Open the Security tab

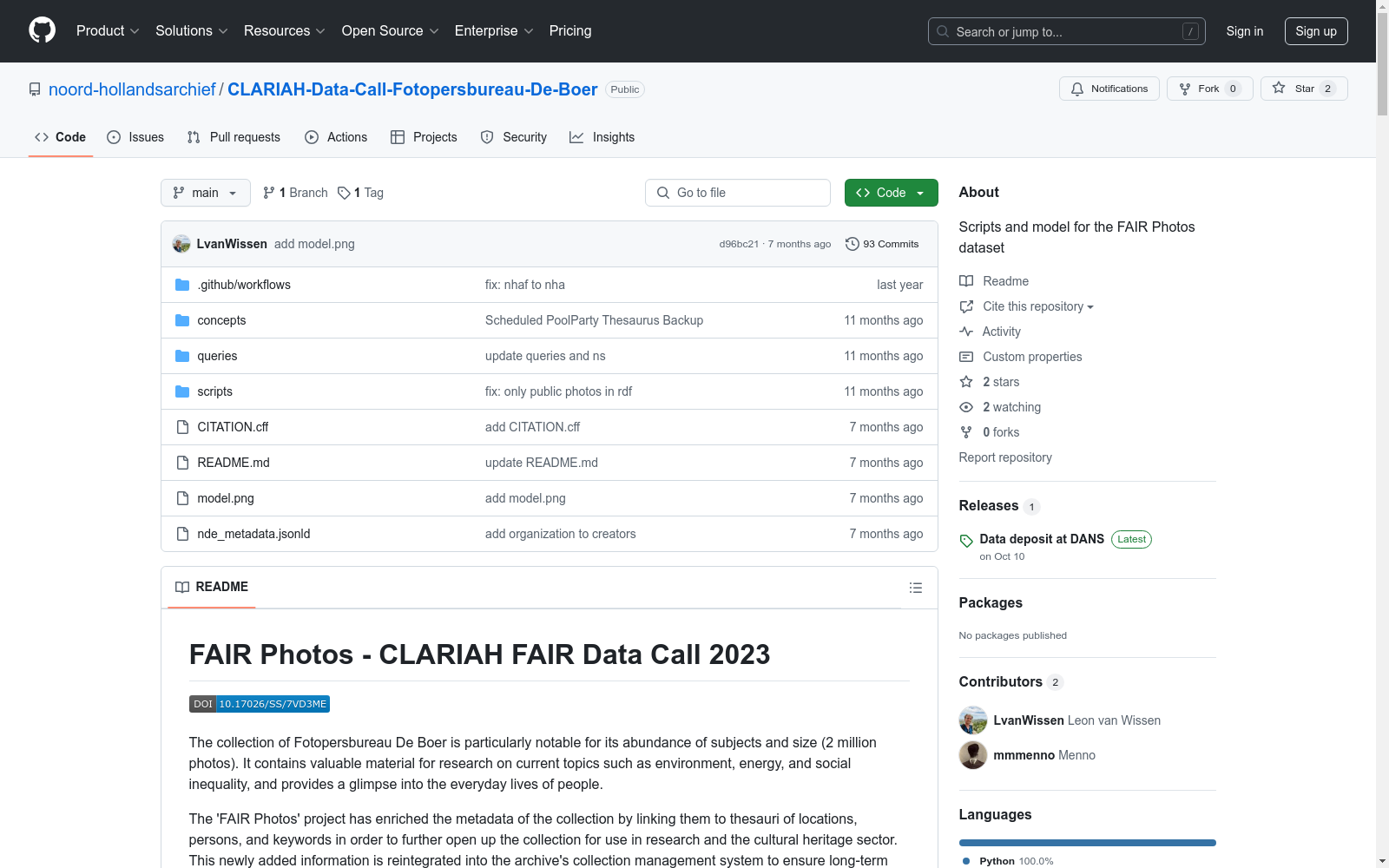(x=514, y=137)
